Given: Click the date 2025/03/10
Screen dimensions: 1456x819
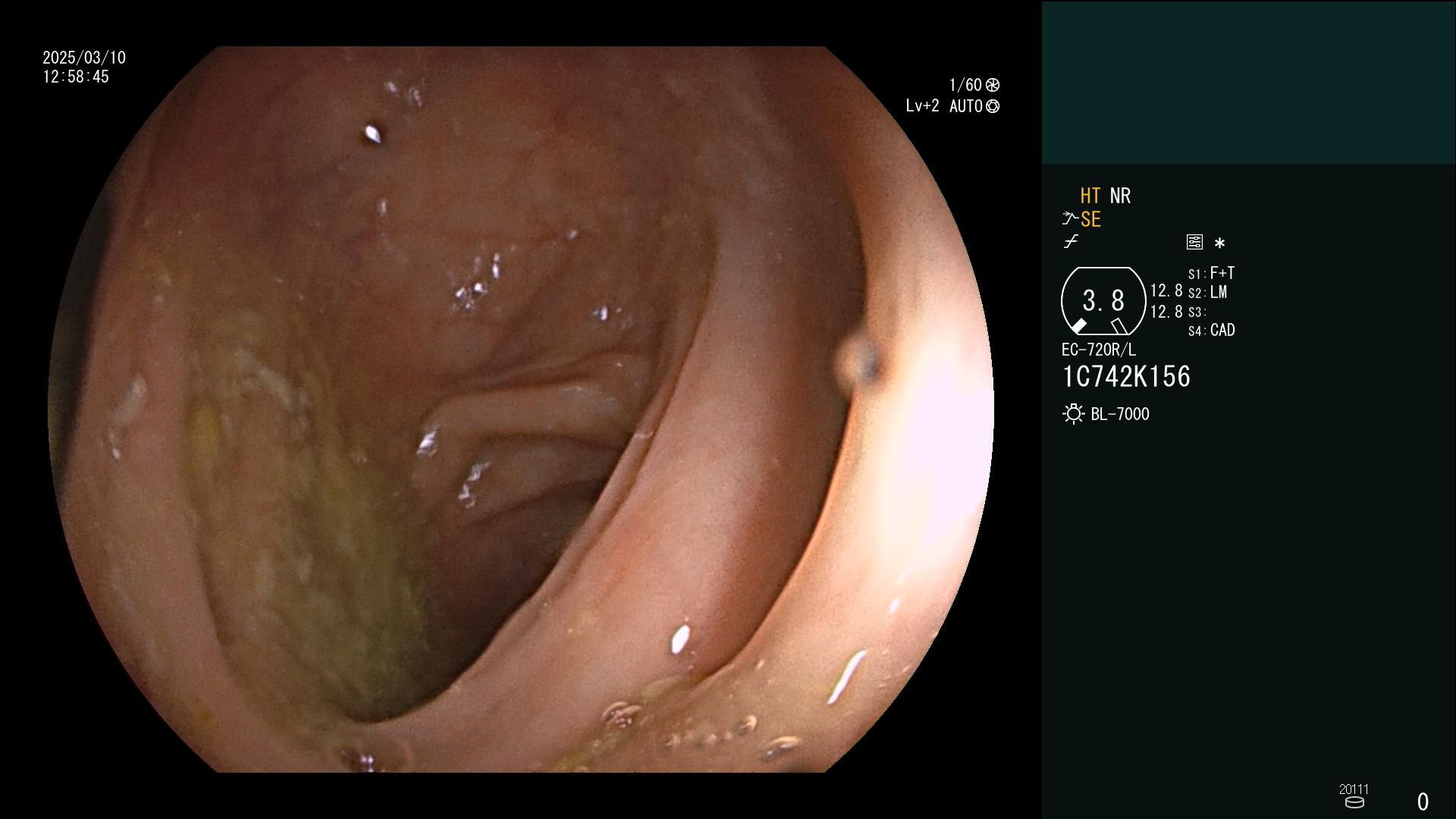Looking at the screenshot, I should point(84,58).
